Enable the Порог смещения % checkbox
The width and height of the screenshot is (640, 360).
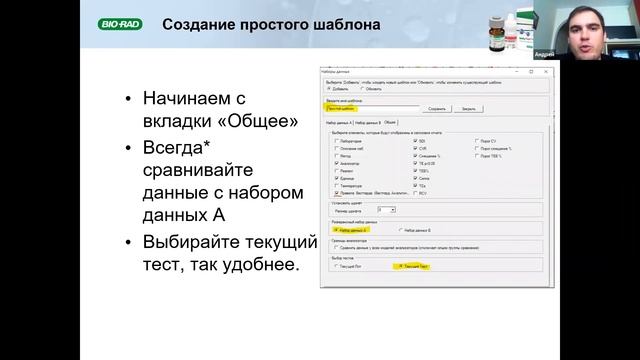tap(477, 149)
